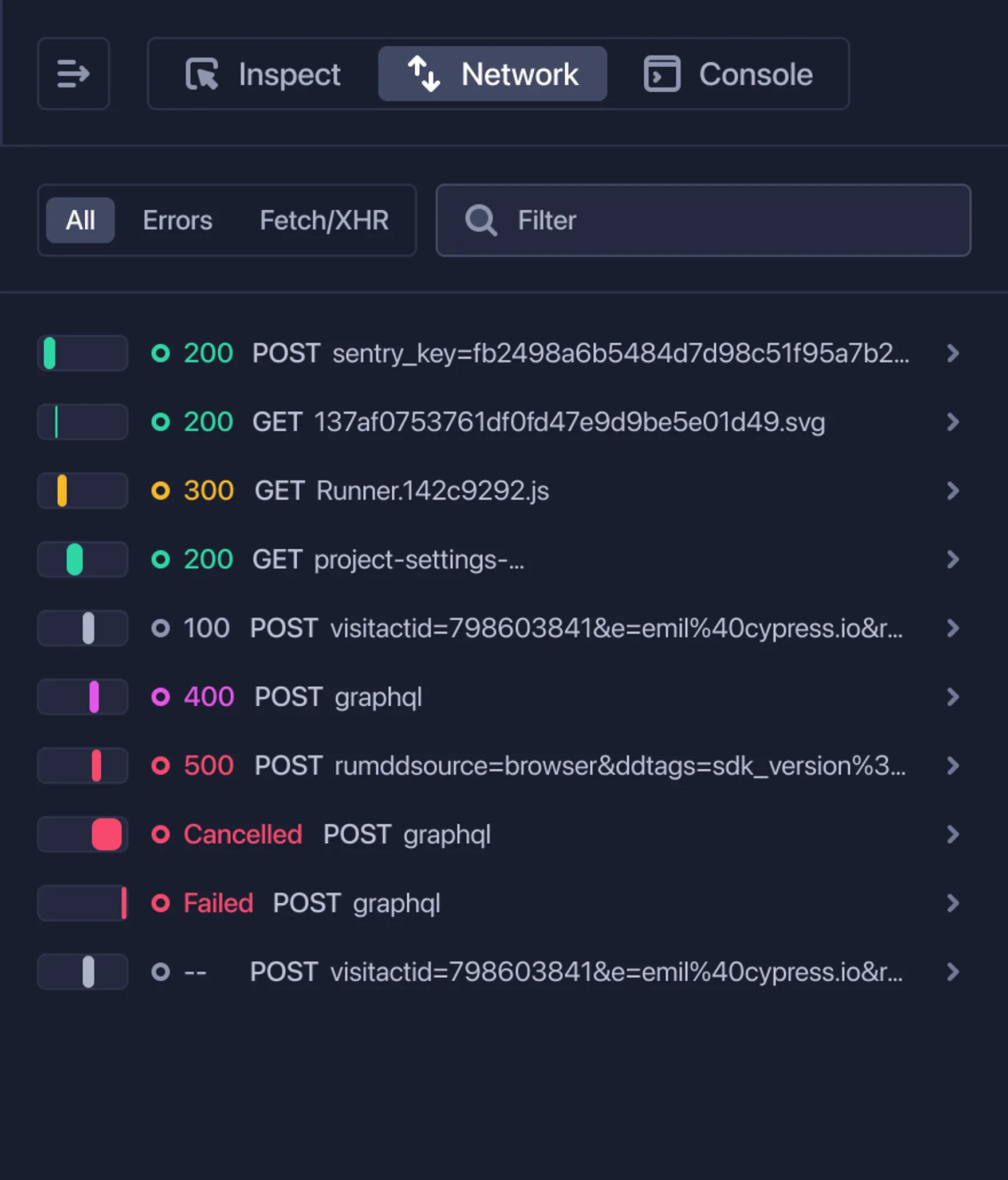Click green status circle of sentry_key request
The height and width of the screenshot is (1180, 1008).
160,353
